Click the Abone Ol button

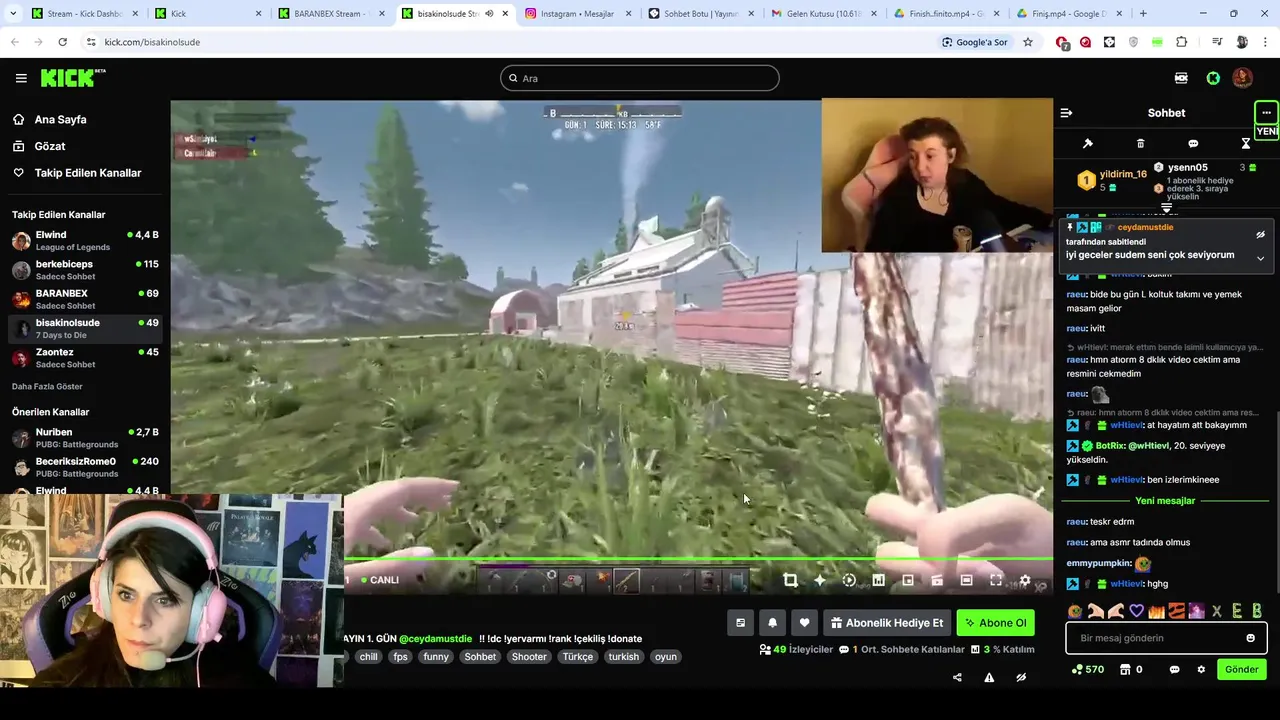[x=995, y=623]
